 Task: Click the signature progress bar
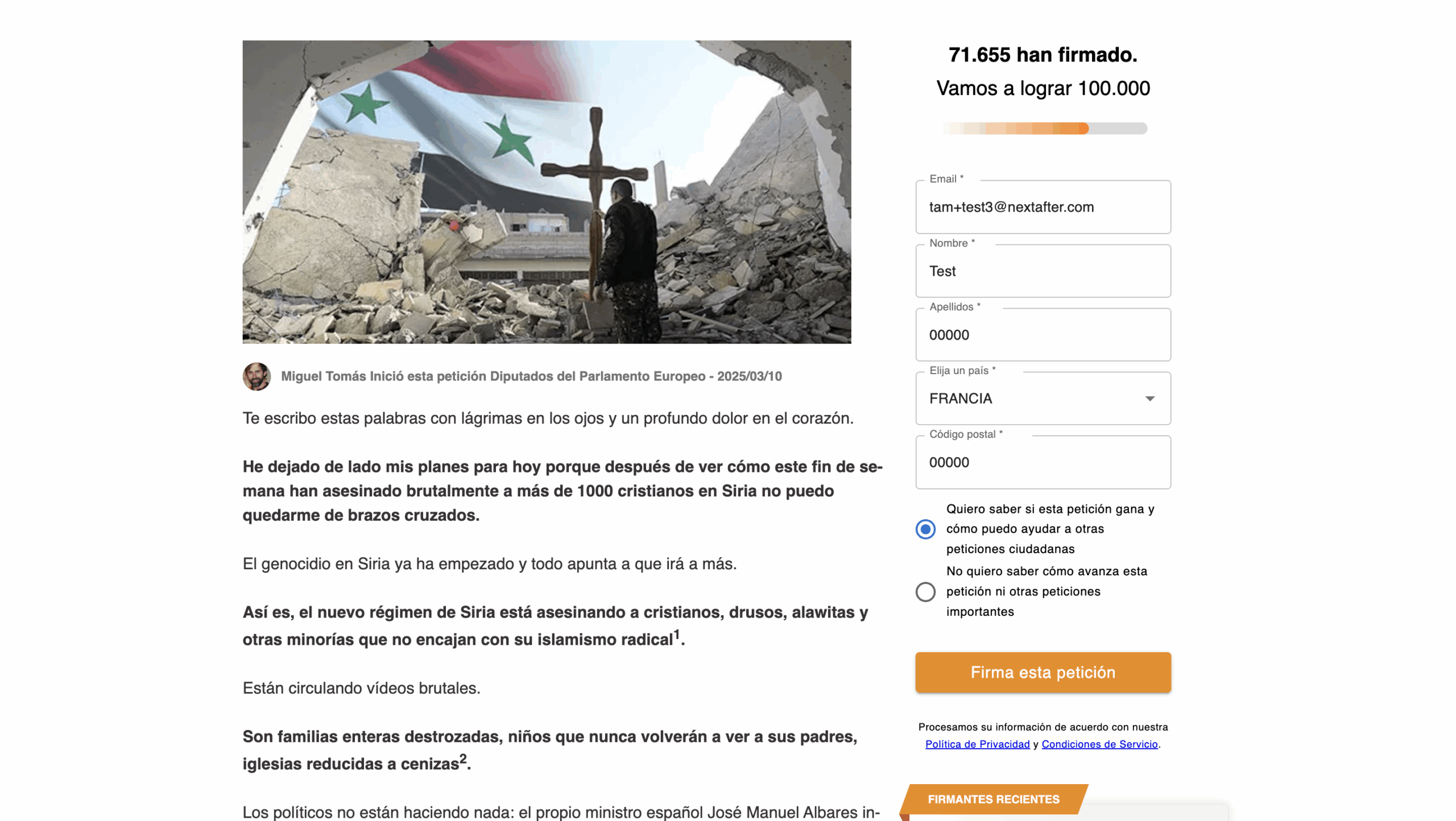point(1044,128)
